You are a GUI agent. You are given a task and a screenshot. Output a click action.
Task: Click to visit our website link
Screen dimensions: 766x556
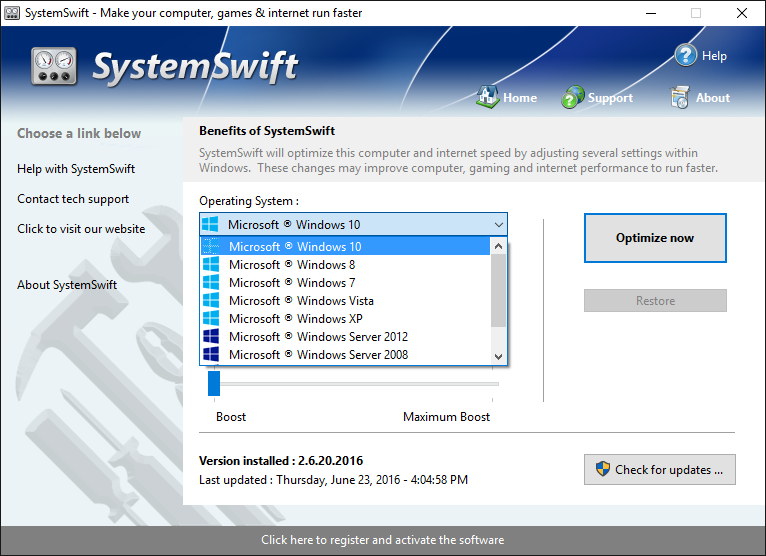click(81, 229)
